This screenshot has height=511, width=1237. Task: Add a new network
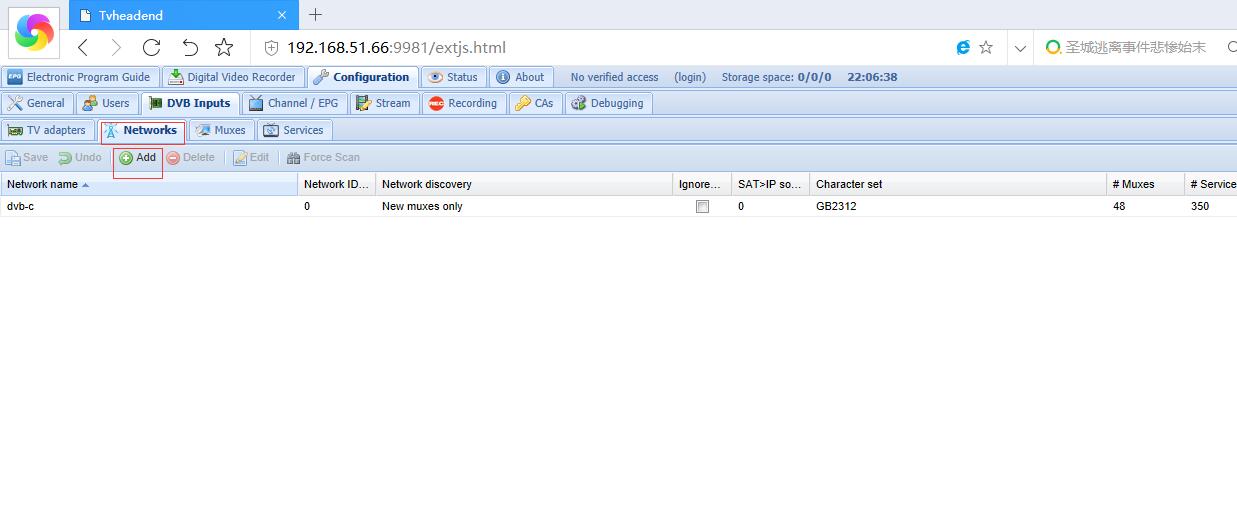tap(138, 157)
